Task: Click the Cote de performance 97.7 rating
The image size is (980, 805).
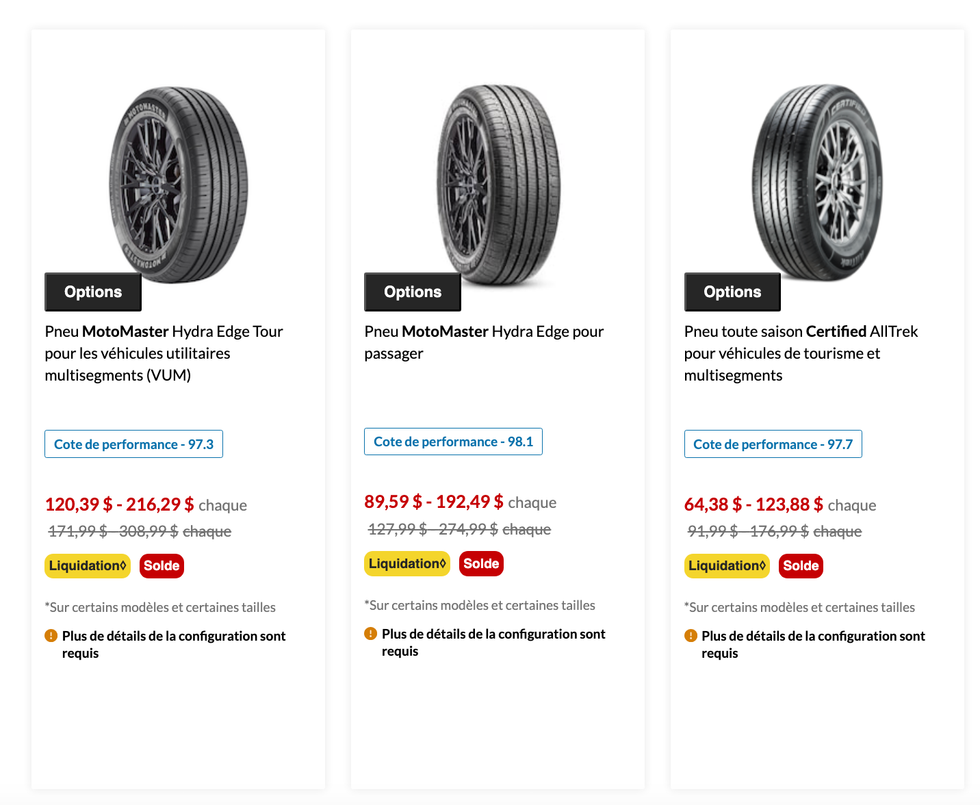Action: tap(773, 444)
